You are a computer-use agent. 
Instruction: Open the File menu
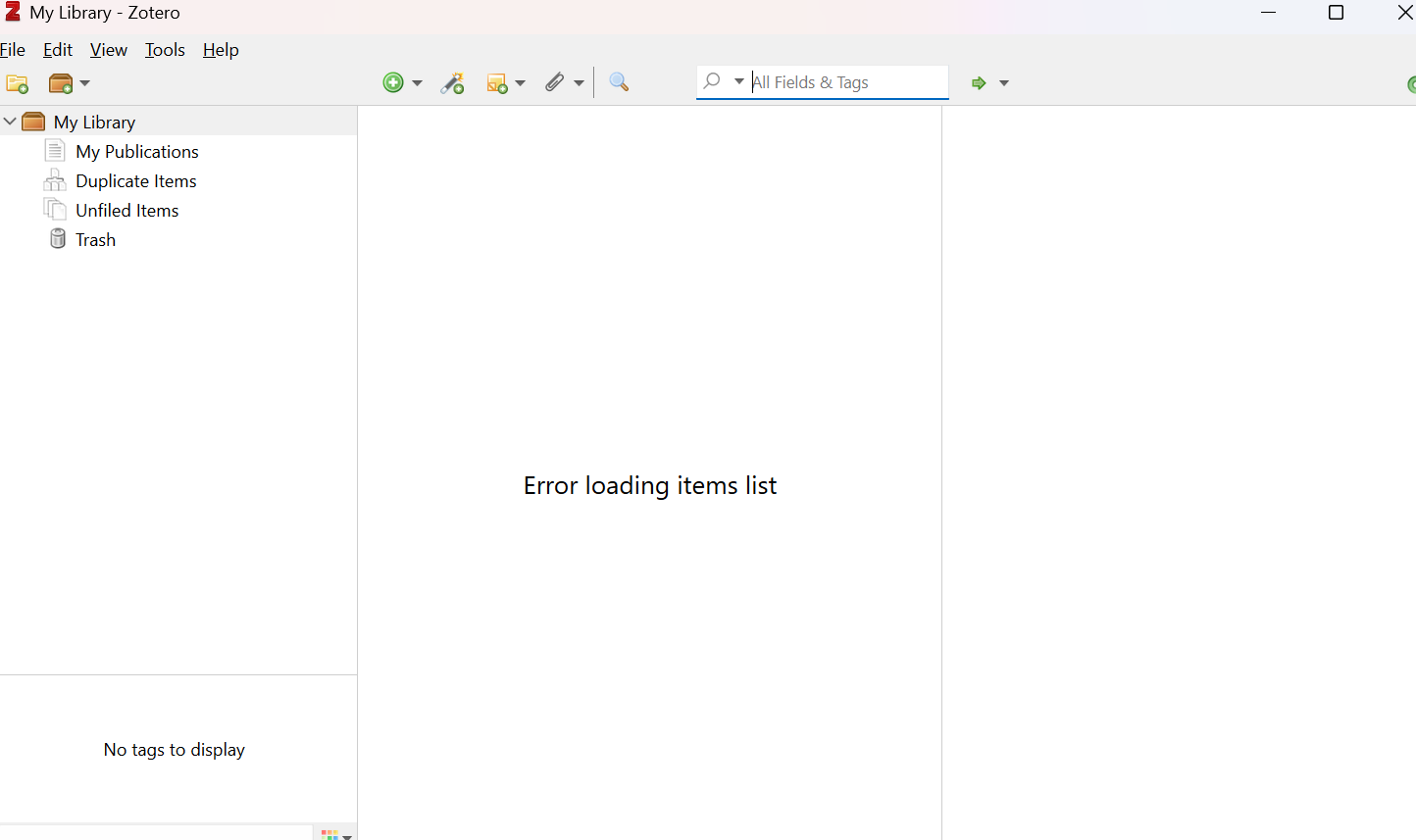tap(13, 50)
